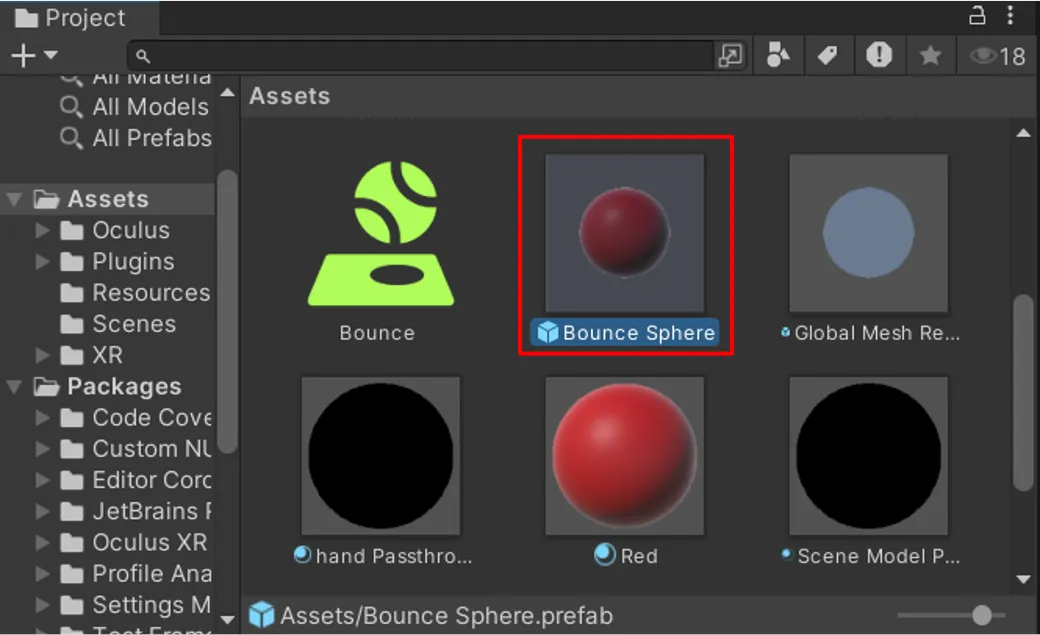Adjust the thumbnail size slider handle
The height and width of the screenshot is (635, 1040).
pyautogui.click(x=982, y=615)
